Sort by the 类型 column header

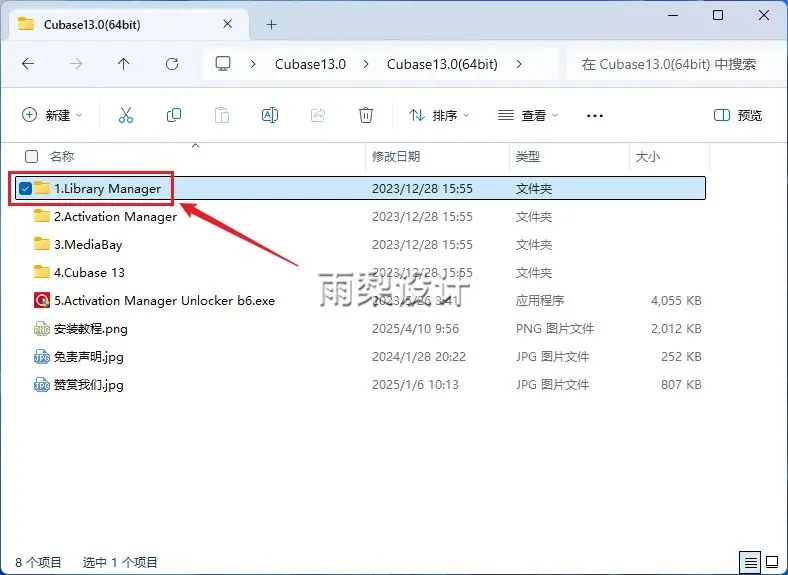[528, 156]
